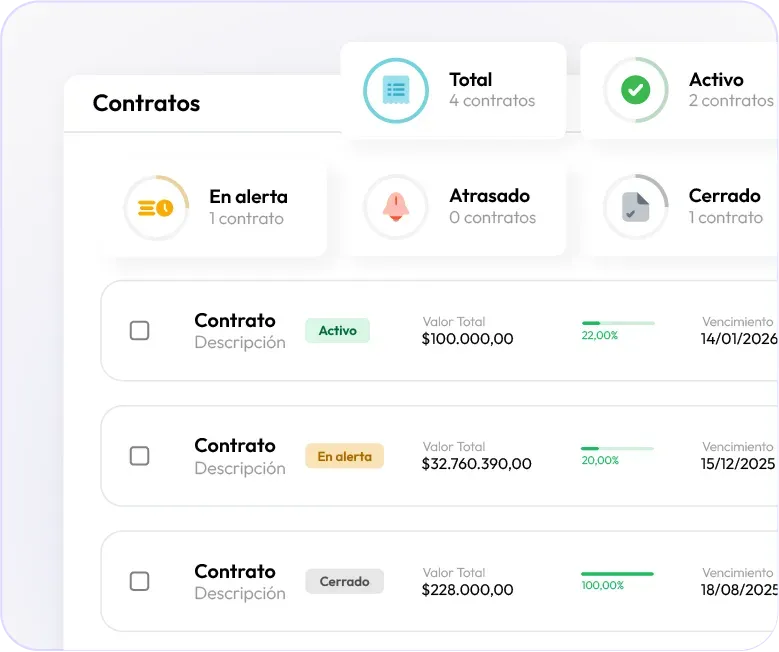The image size is (779, 652).
Task: Check the Activo contract checkbox
Action: tap(140, 330)
